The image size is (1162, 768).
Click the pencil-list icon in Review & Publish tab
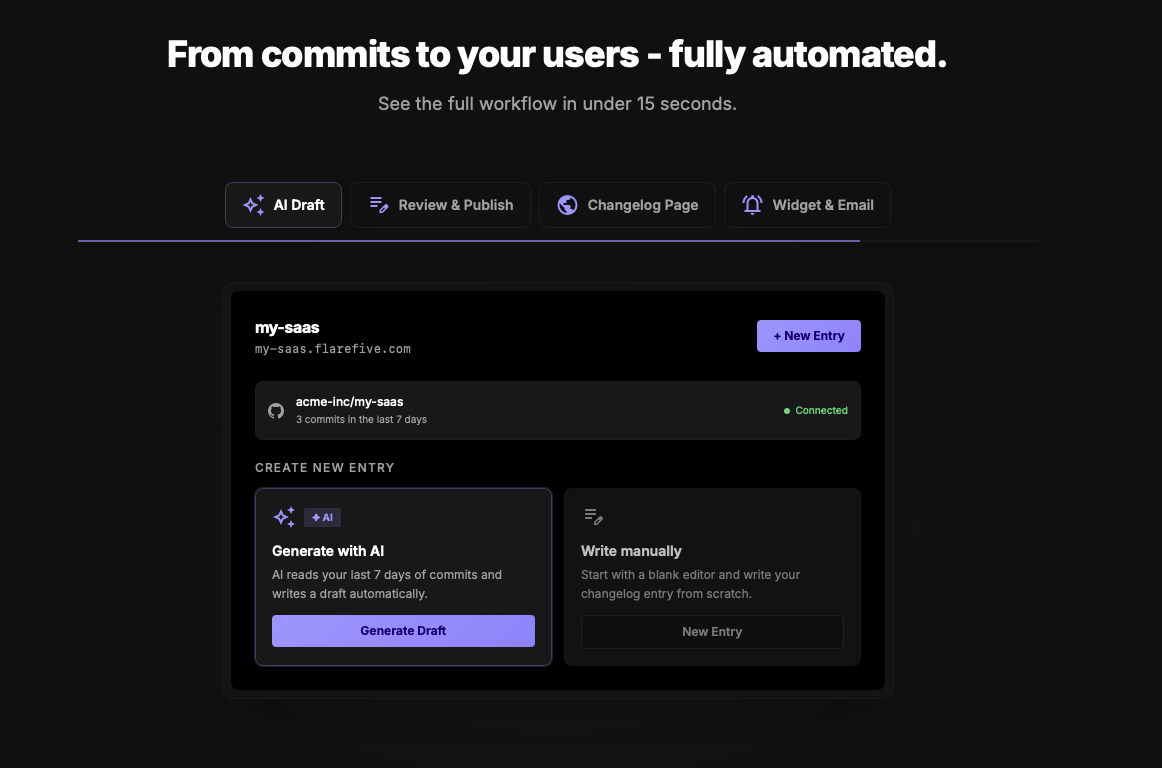tap(379, 205)
